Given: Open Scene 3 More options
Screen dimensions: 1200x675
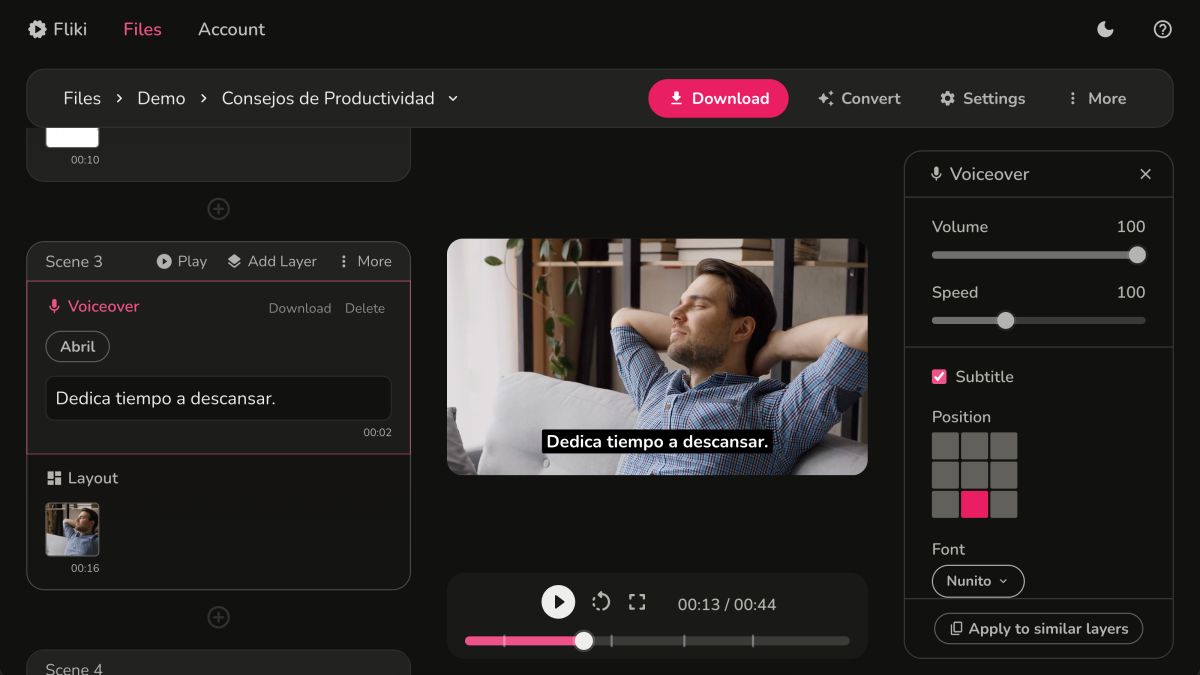Looking at the screenshot, I should (x=365, y=261).
